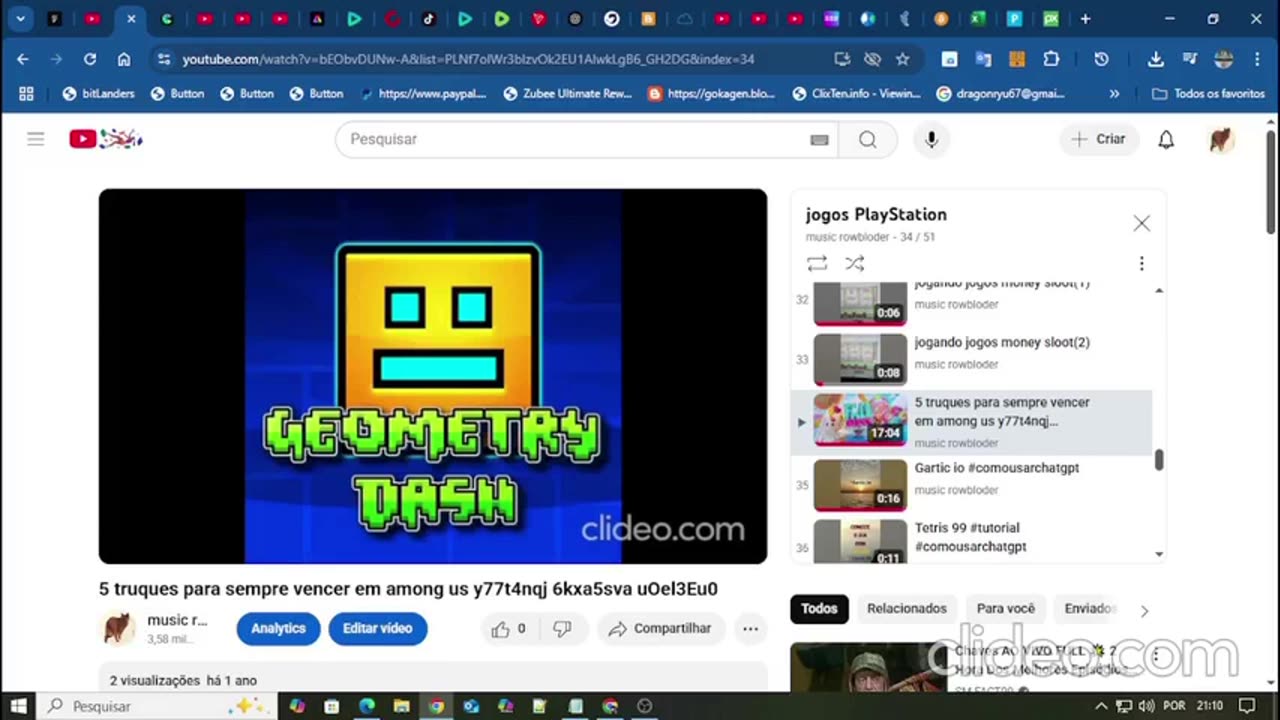Open the Windows notification center

tap(1246, 706)
